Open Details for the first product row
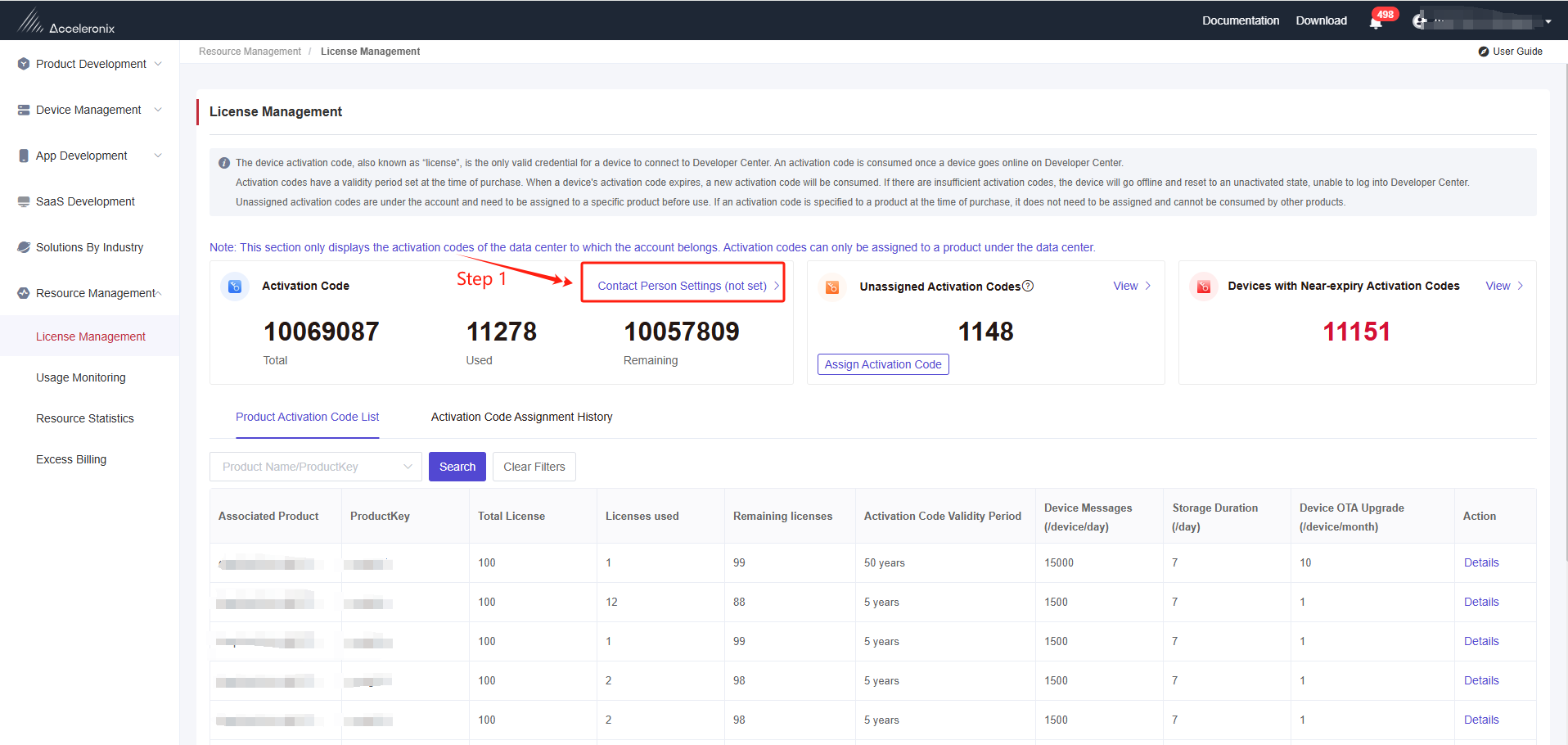Screen dimensions: 1568x745 click(1481, 562)
